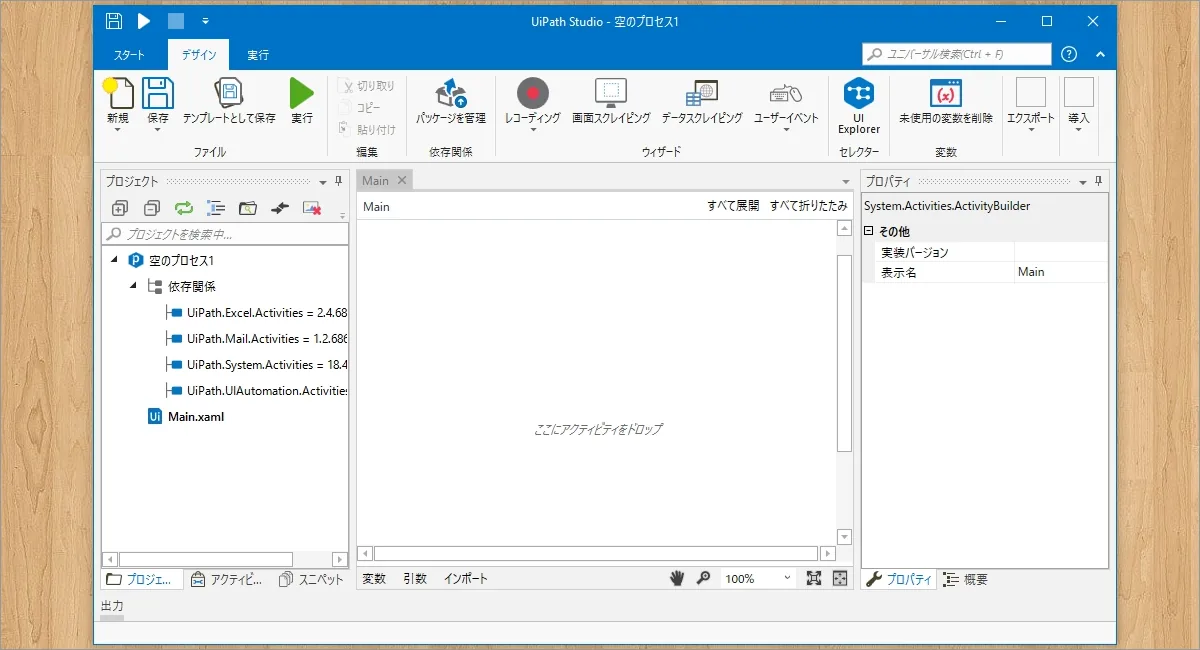Click the run icon in the title bar
The width and height of the screenshot is (1200, 650).
145,21
